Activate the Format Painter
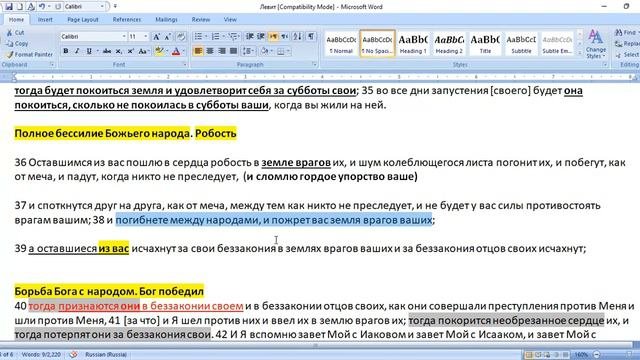This screenshot has width=640, height=360. coord(29,54)
